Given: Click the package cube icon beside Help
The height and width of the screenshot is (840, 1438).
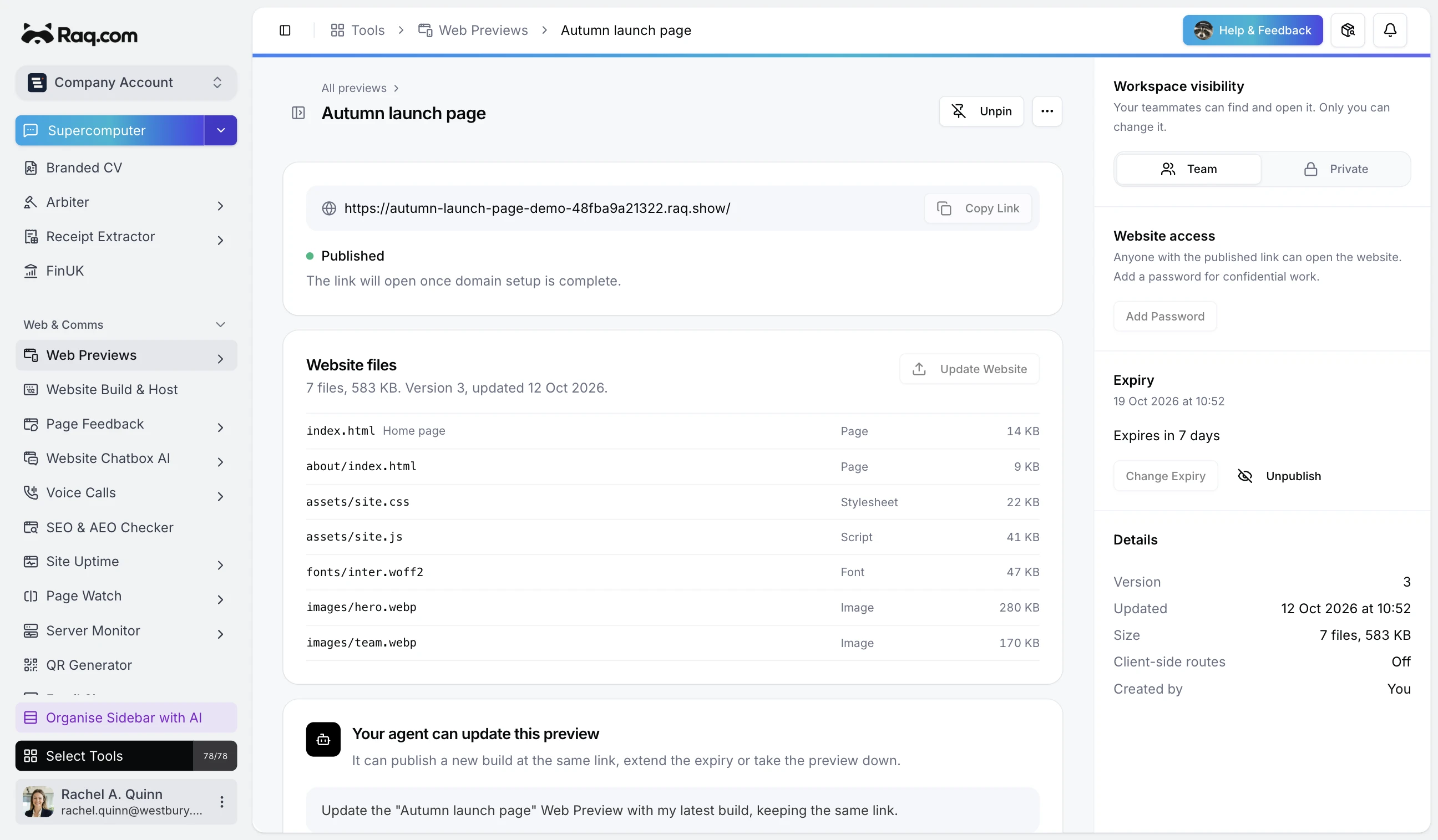Looking at the screenshot, I should (x=1347, y=30).
